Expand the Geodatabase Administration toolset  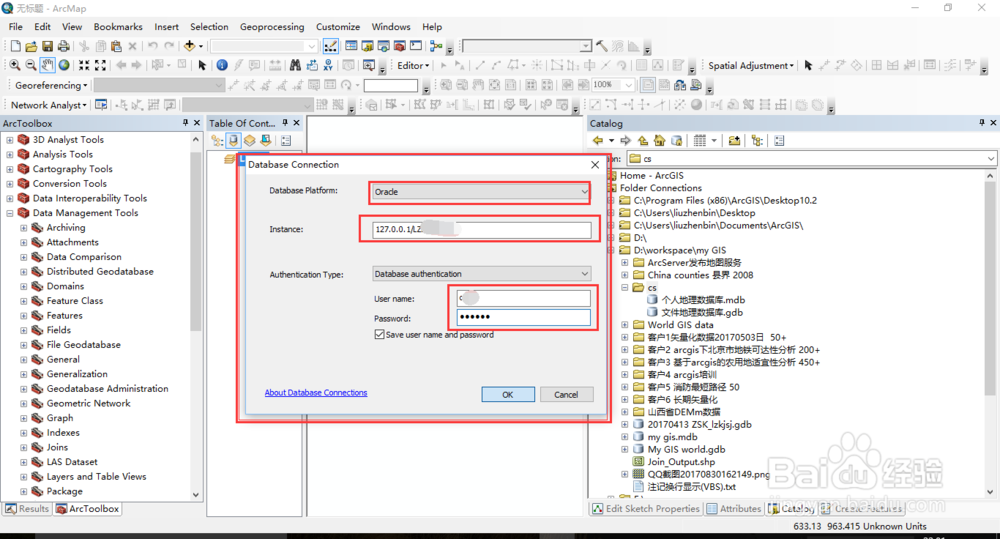tap(24, 388)
